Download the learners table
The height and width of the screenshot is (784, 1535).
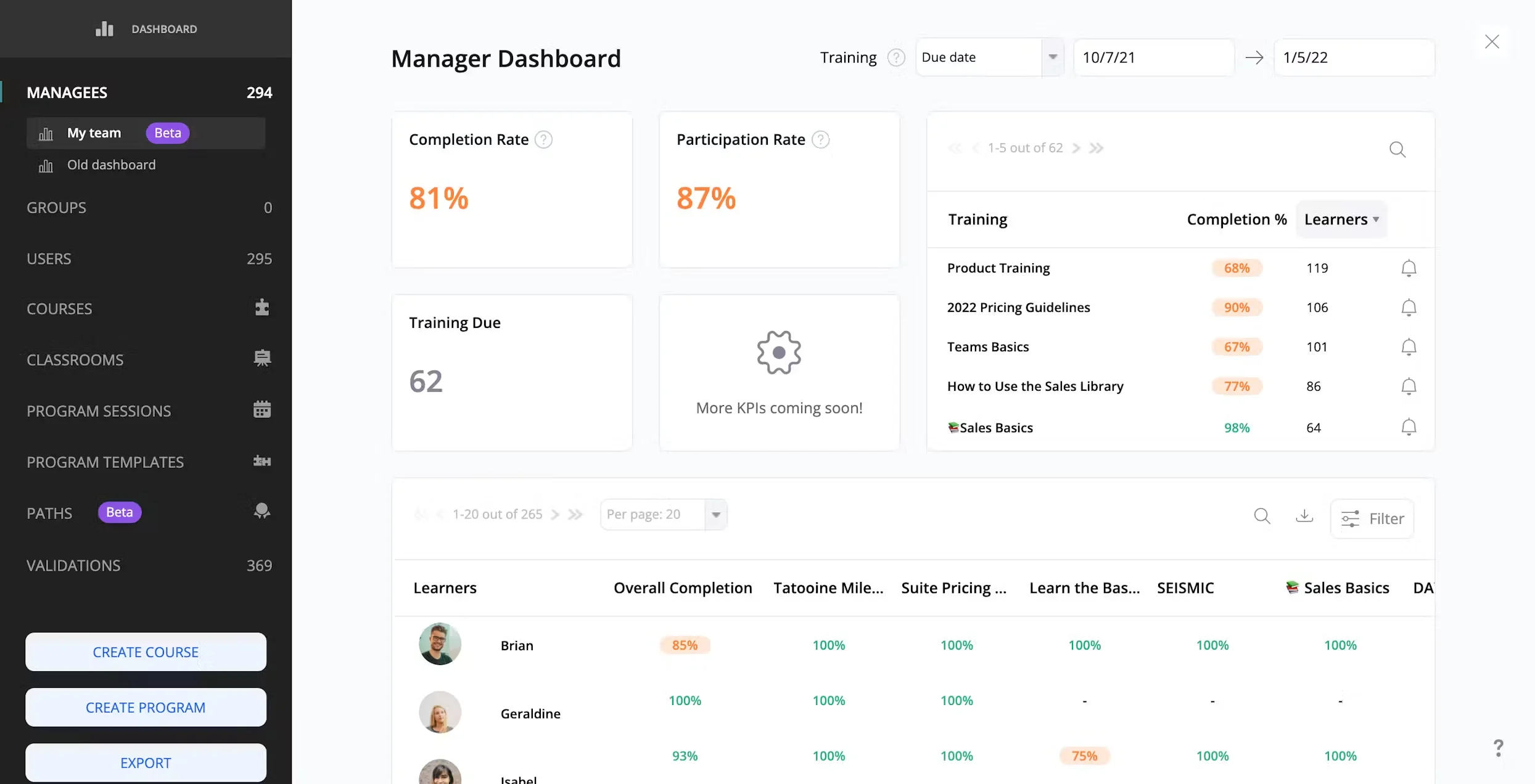tap(1304, 516)
